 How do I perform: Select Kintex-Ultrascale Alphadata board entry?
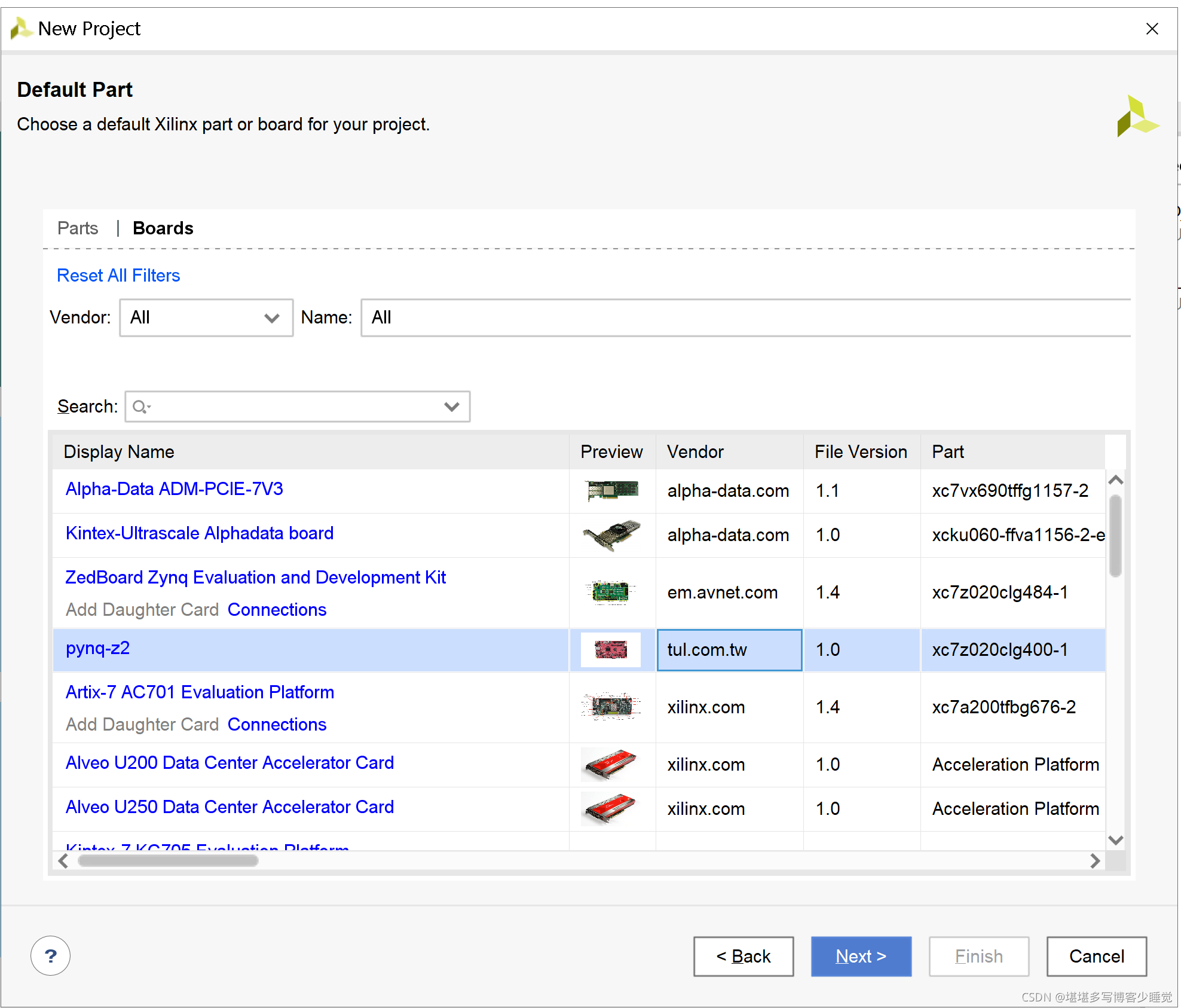coord(199,533)
